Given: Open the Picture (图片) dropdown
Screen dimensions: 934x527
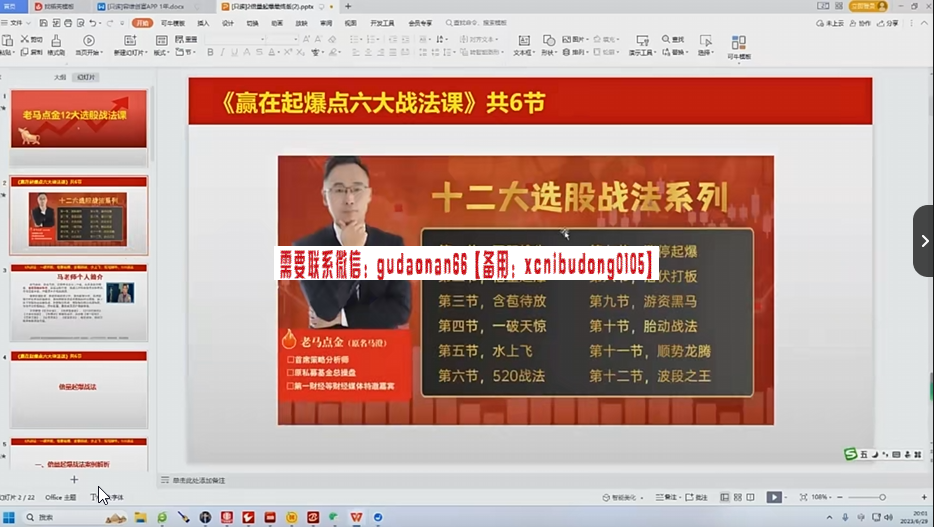Looking at the screenshot, I should click(x=575, y=39).
